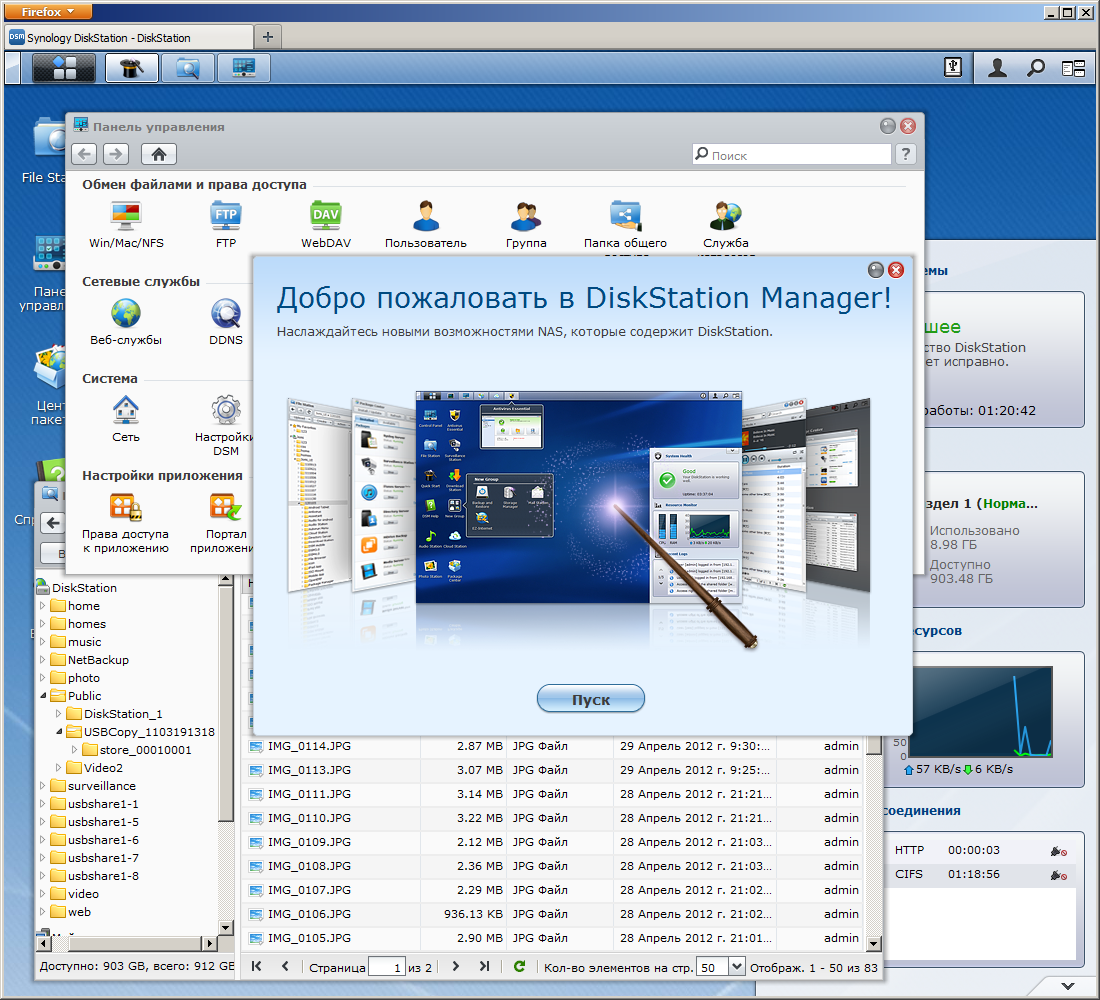Click the Пуск button in the welcome dialog
The image size is (1100, 1000).
click(590, 699)
